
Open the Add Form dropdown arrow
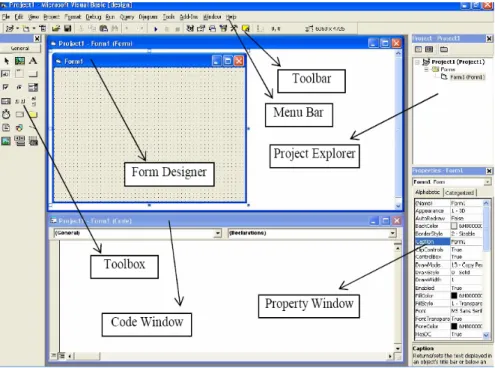click(x=34, y=29)
